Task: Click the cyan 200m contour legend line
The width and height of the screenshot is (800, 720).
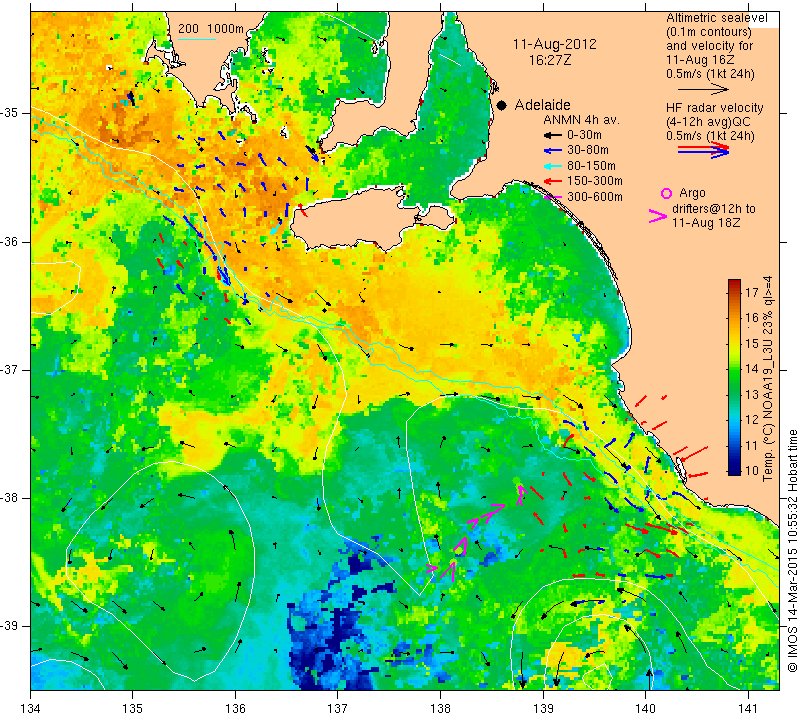Action: [197, 39]
